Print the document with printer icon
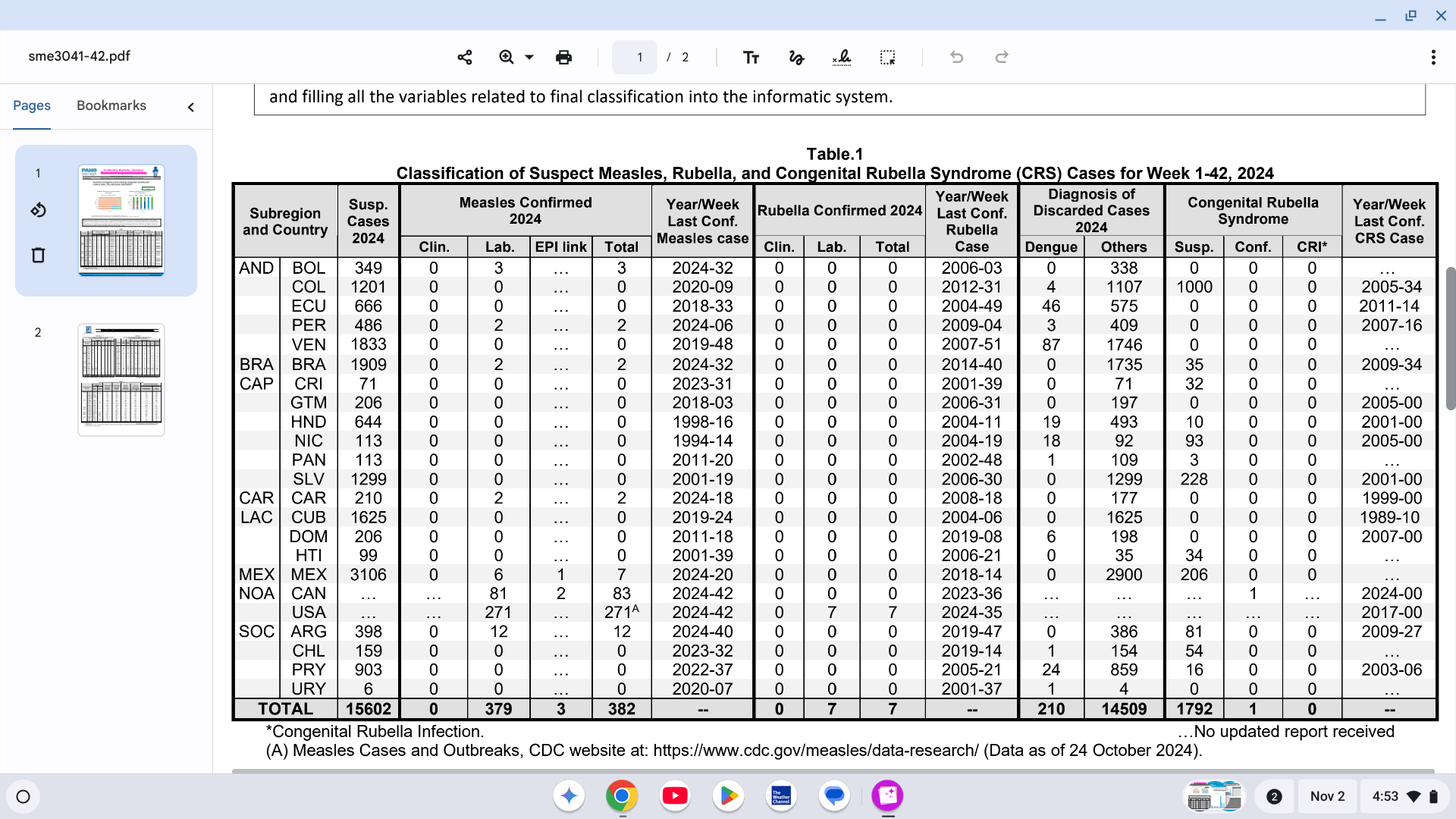 coord(563,57)
